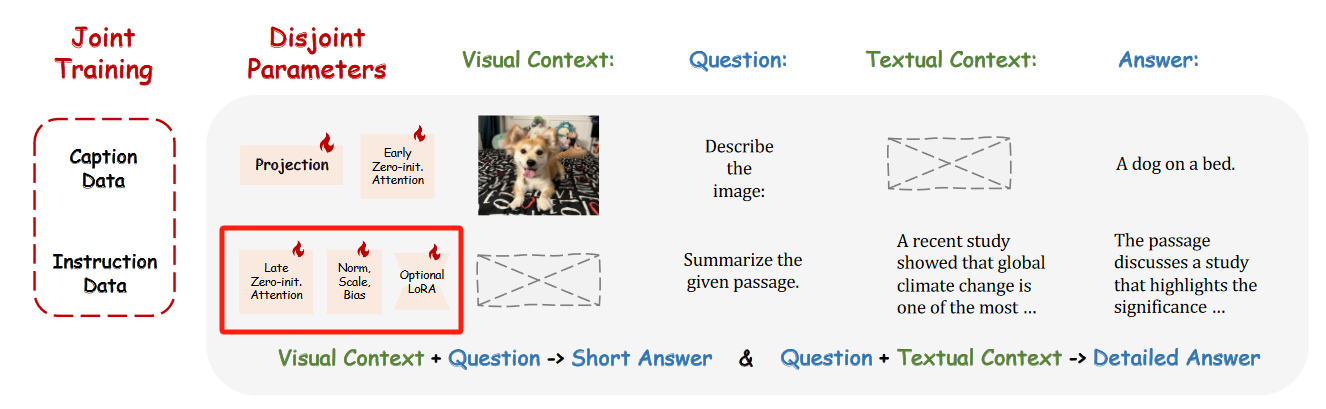This screenshot has width=1326, height=409.
Task: Click the flame icon above Early Zero-init. Attention
Action: click(x=419, y=134)
